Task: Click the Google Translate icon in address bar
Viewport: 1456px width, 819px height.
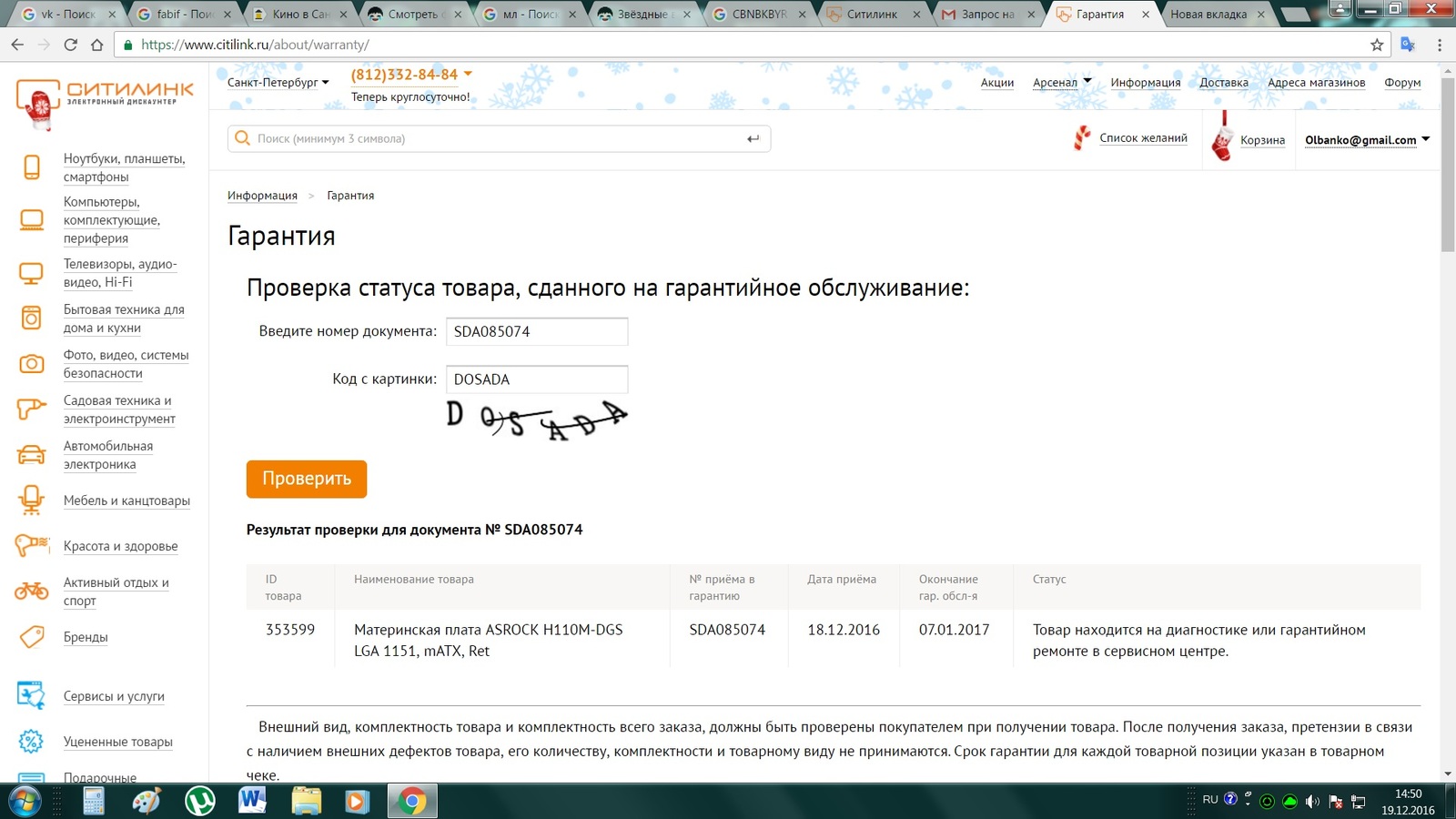Action: pos(1408,45)
